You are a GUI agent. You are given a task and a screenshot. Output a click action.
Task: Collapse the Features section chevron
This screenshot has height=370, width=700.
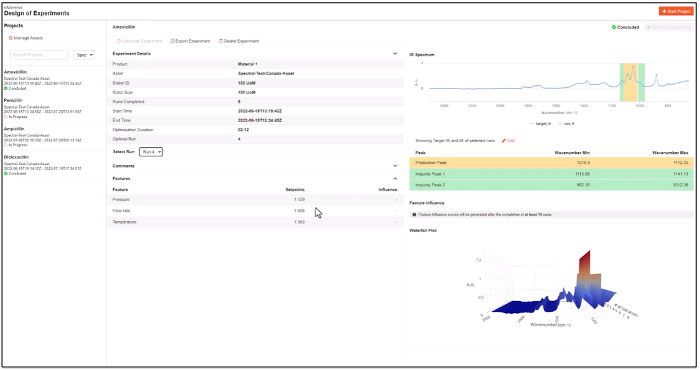pyautogui.click(x=395, y=179)
